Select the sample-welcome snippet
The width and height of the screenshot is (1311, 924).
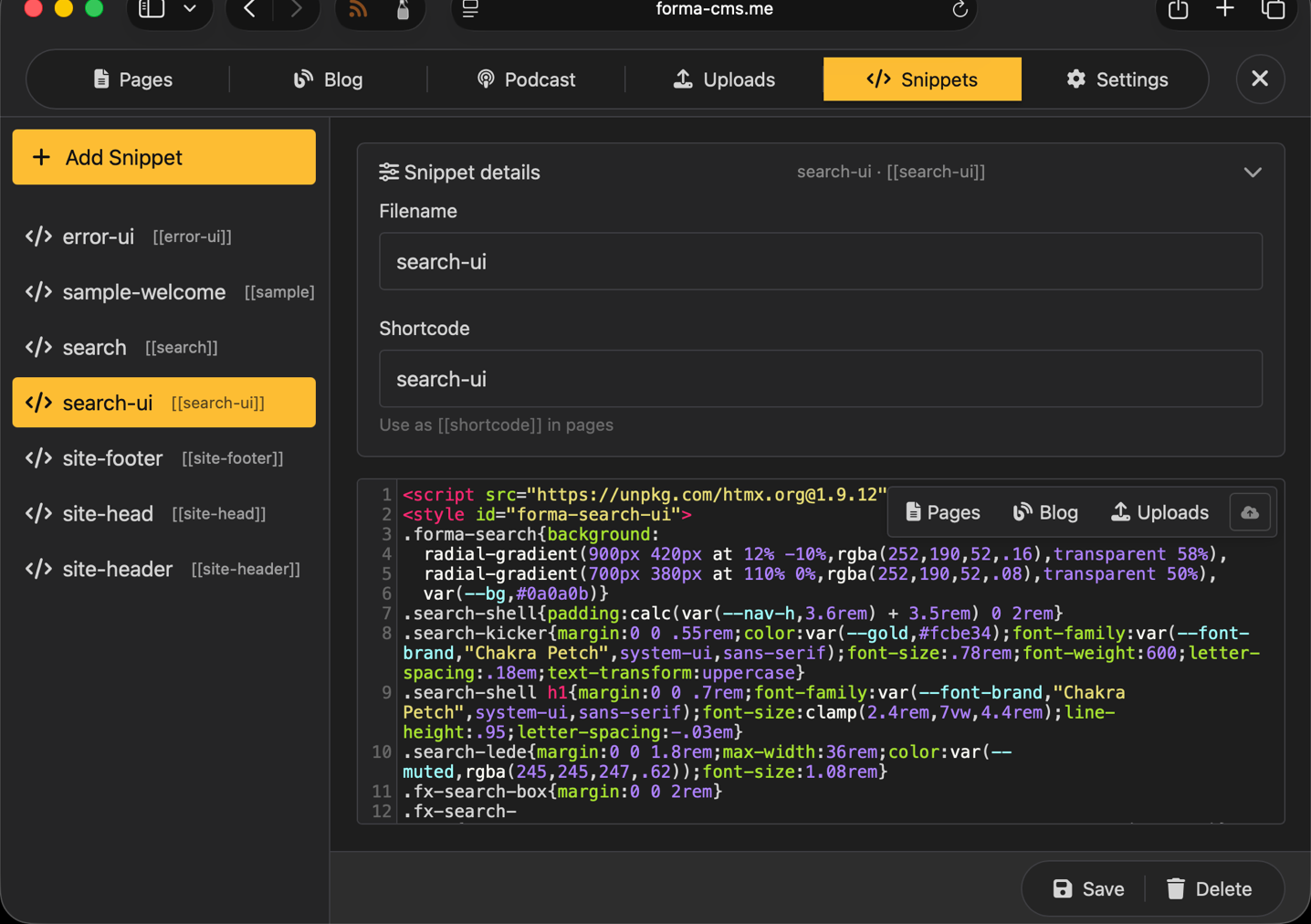point(164,292)
